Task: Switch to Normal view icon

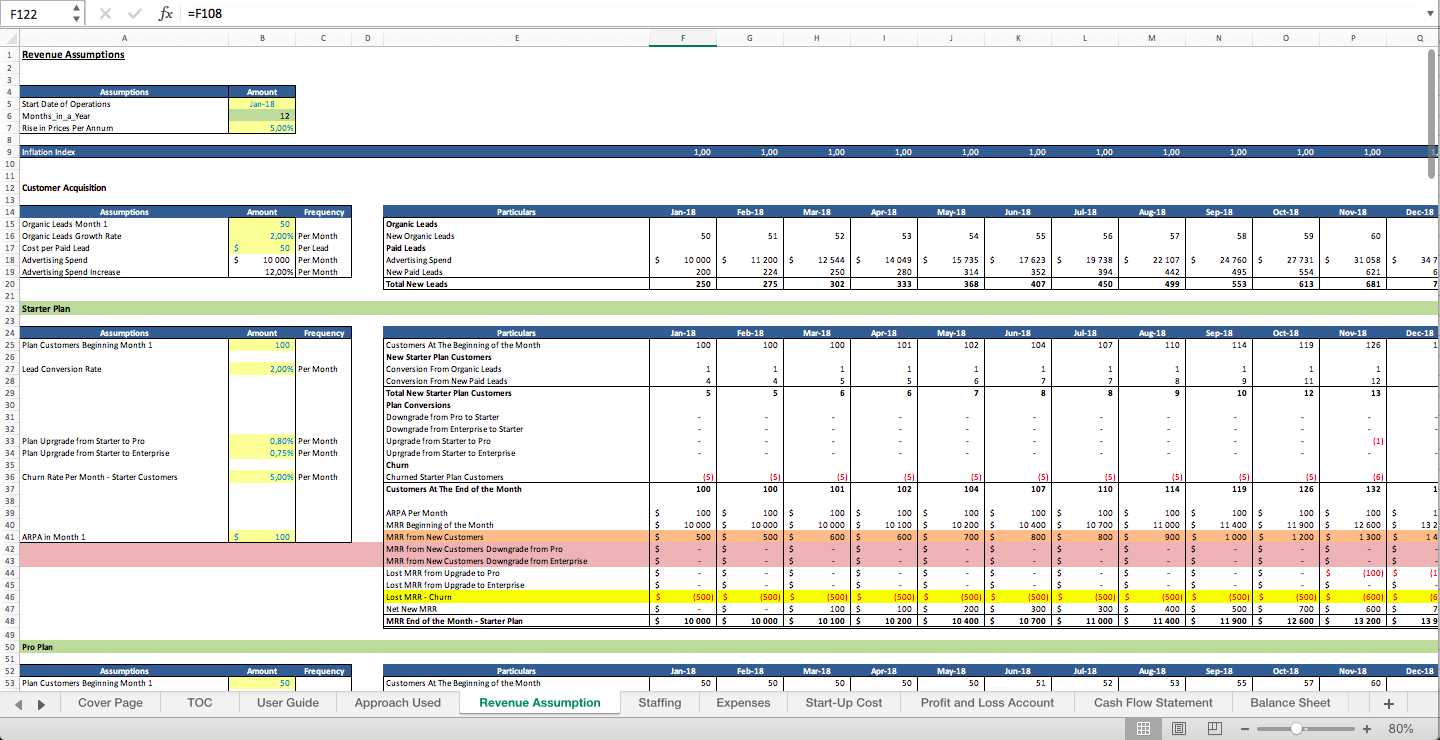Action: [1143, 729]
